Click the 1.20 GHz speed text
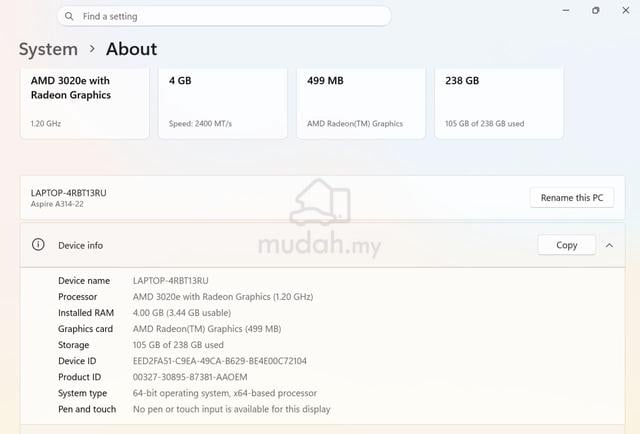 [x=46, y=124]
